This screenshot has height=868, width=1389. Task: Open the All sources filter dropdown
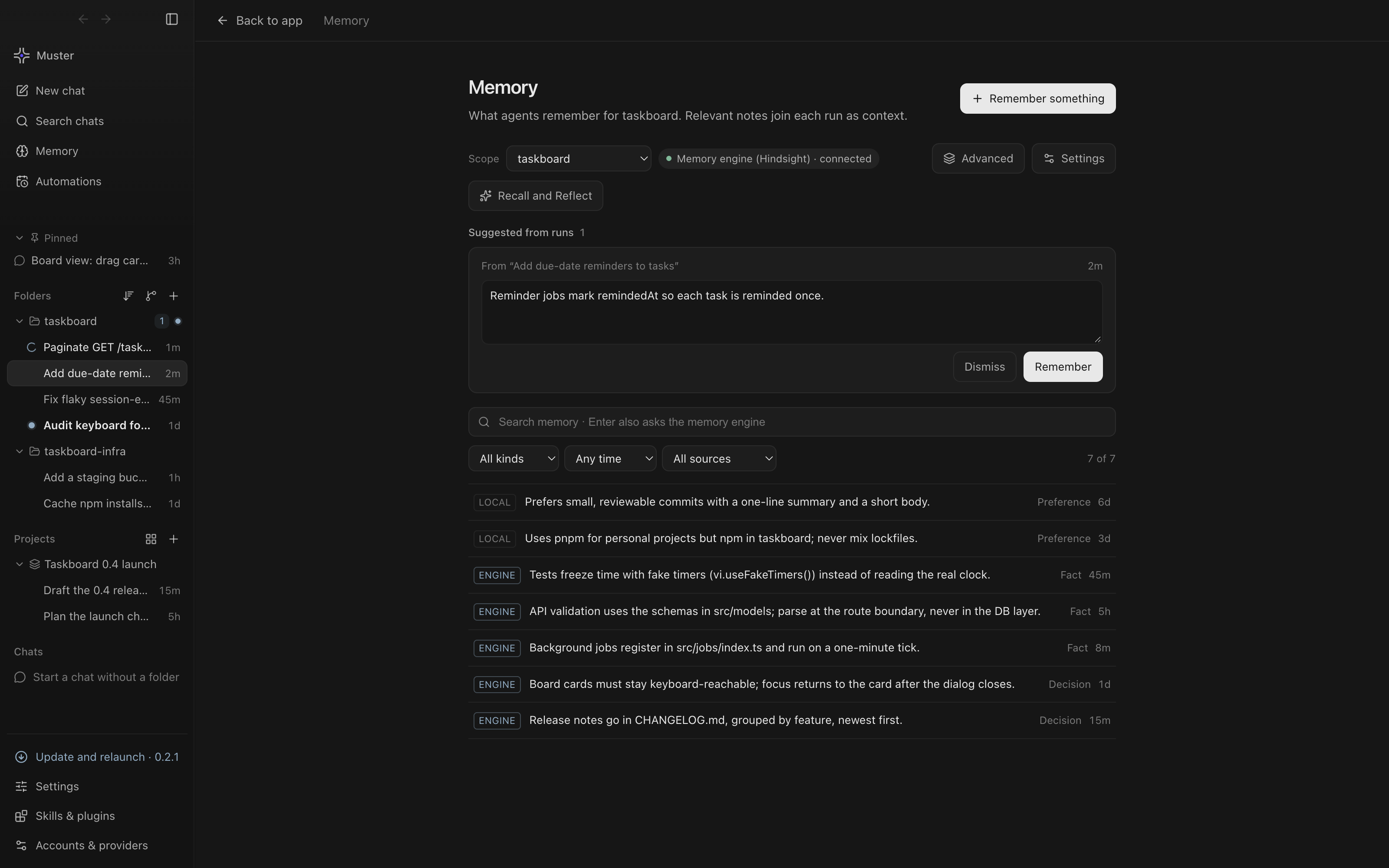click(719, 459)
